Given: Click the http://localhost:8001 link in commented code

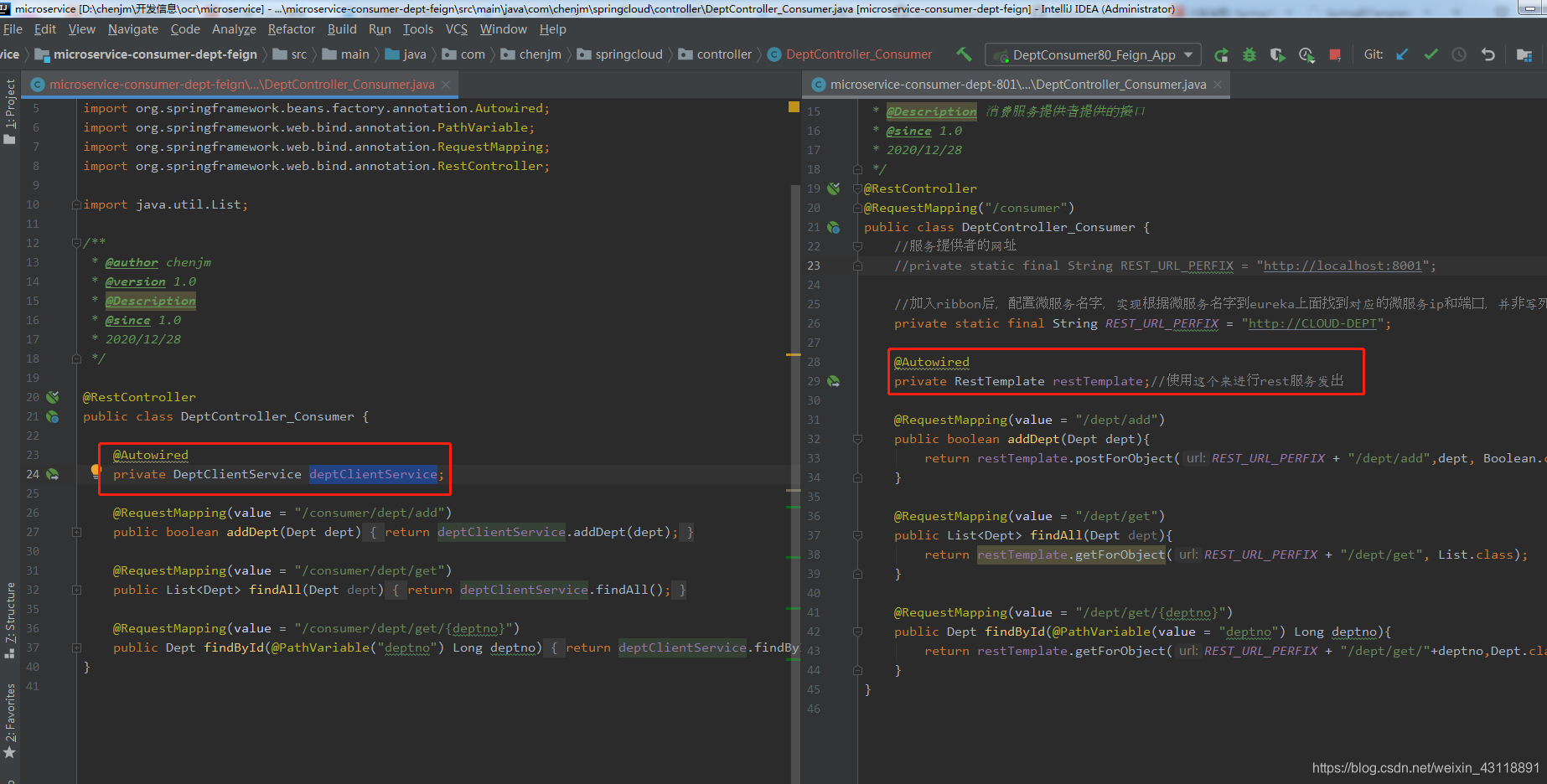Looking at the screenshot, I should tap(1343, 266).
